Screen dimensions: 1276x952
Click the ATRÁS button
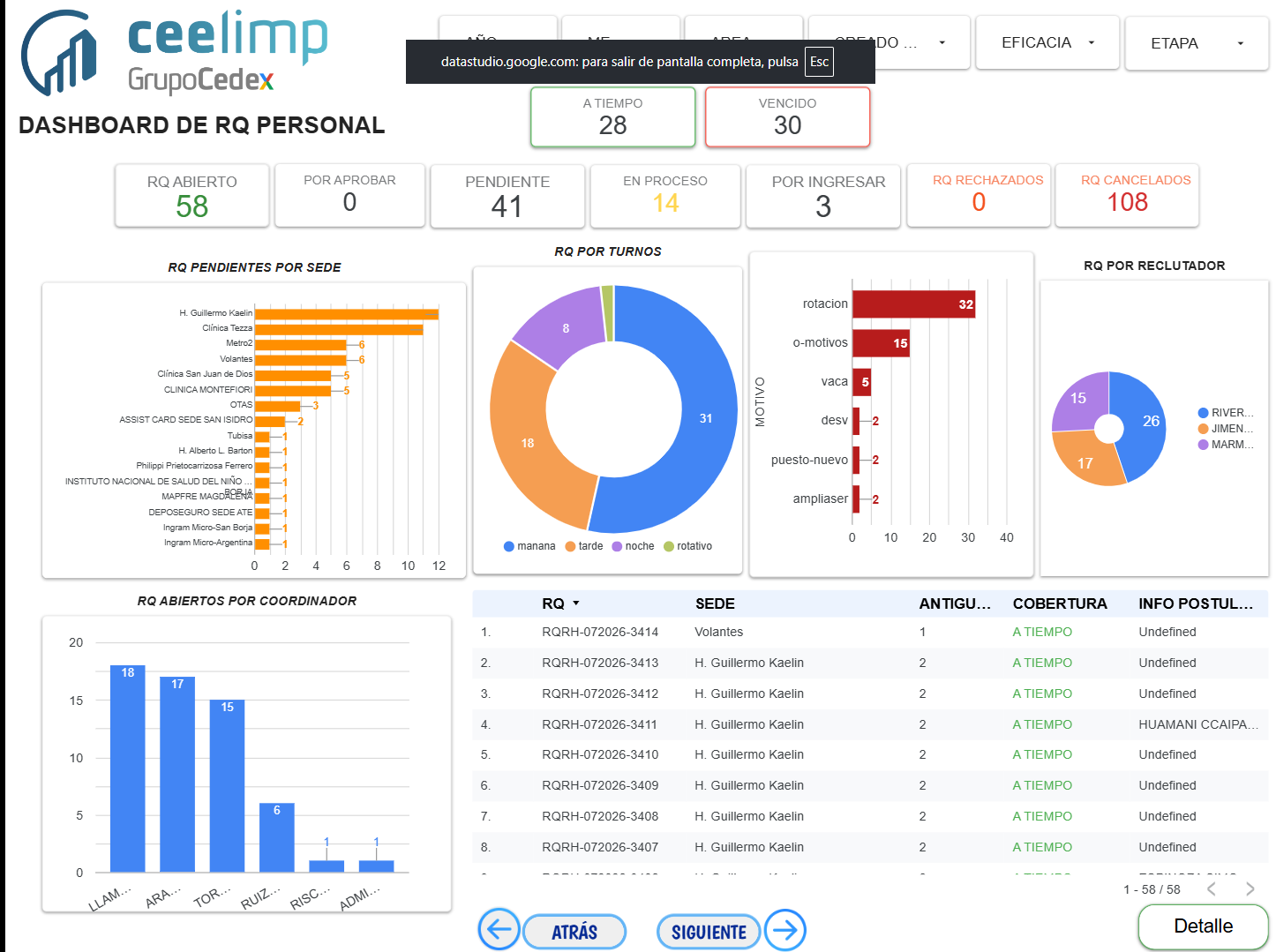574,932
